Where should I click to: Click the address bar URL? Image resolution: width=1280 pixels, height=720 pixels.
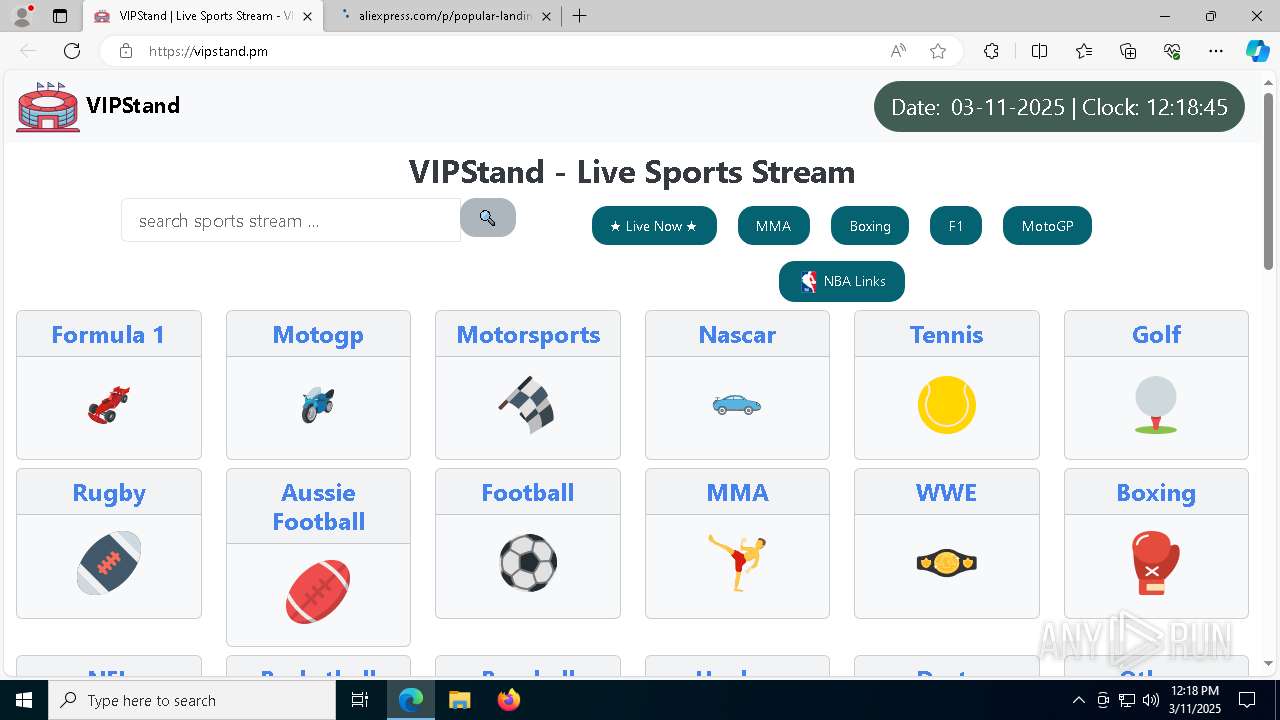click(208, 51)
